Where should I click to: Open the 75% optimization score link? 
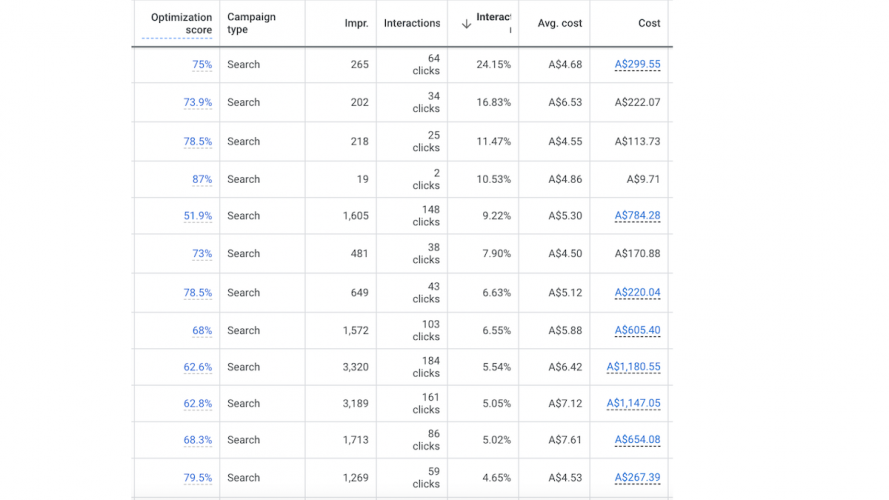[202, 65]
